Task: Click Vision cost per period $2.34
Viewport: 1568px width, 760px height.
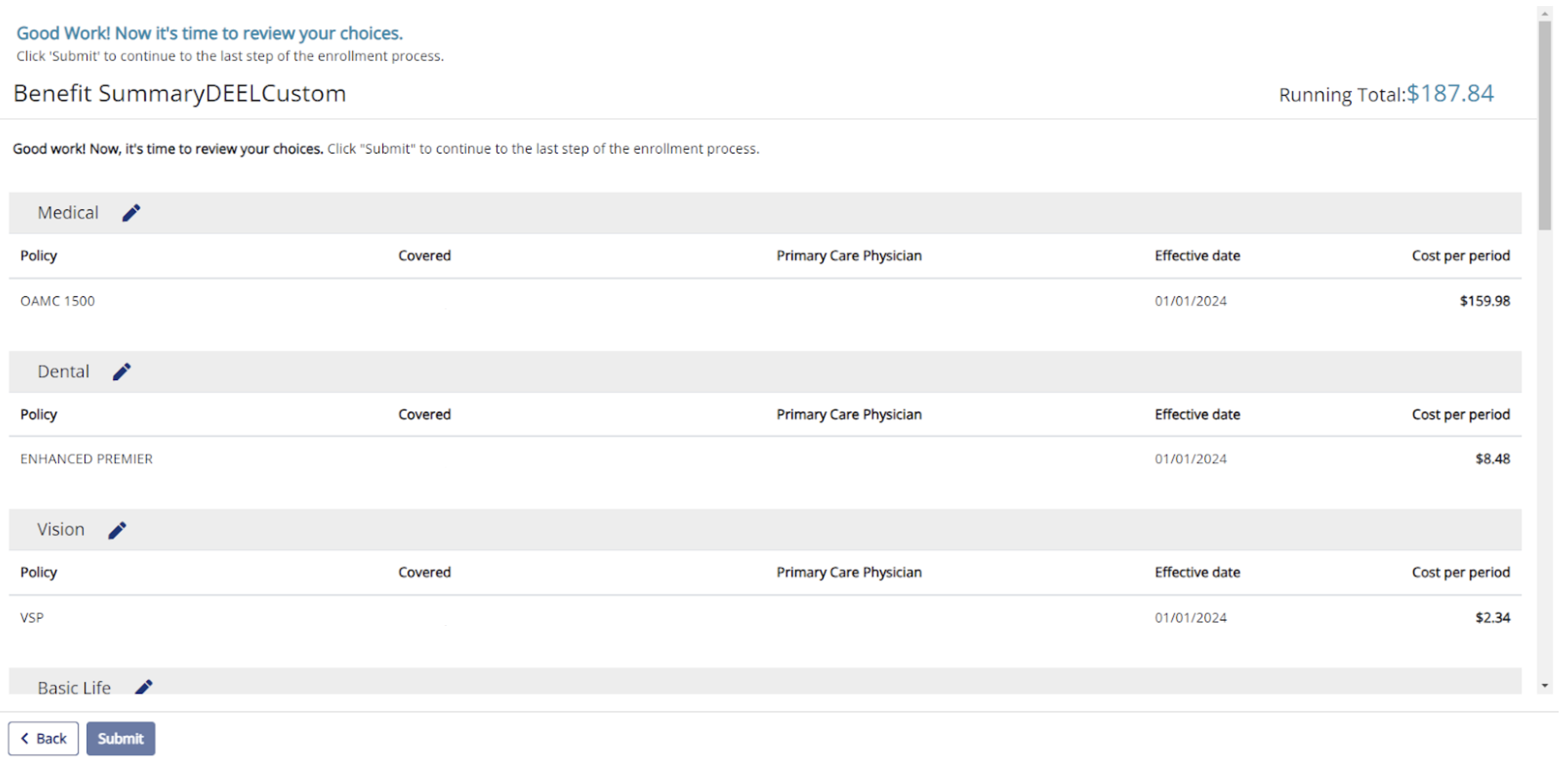Action: 1492,617
